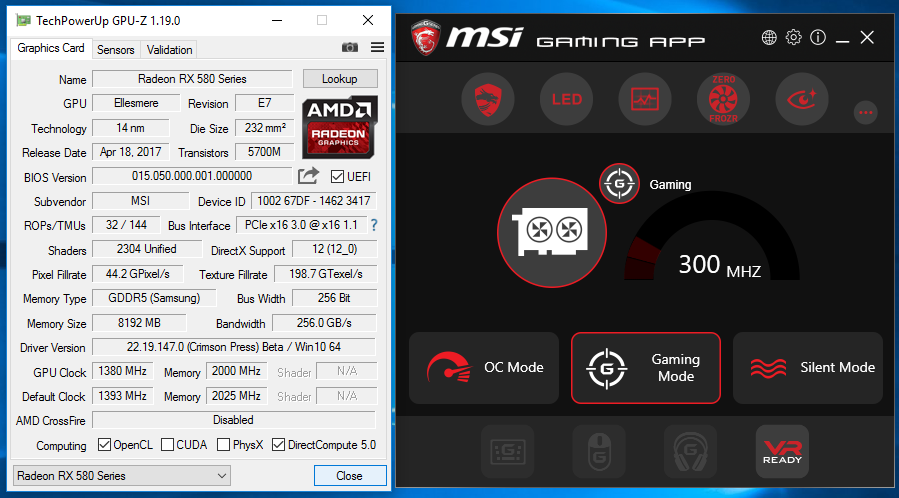Click the Subvendor MSI value
Image resolution: width=899 pixels, height=498 pixels.
[x=140, y=201]
